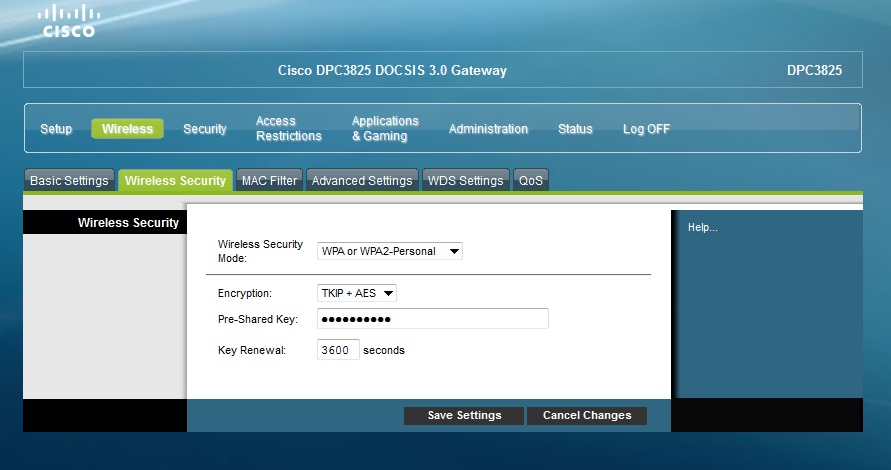Focus the Pre-Shared Key field
The width and height of the screenshot is (891, 470).
coord(432,319)
